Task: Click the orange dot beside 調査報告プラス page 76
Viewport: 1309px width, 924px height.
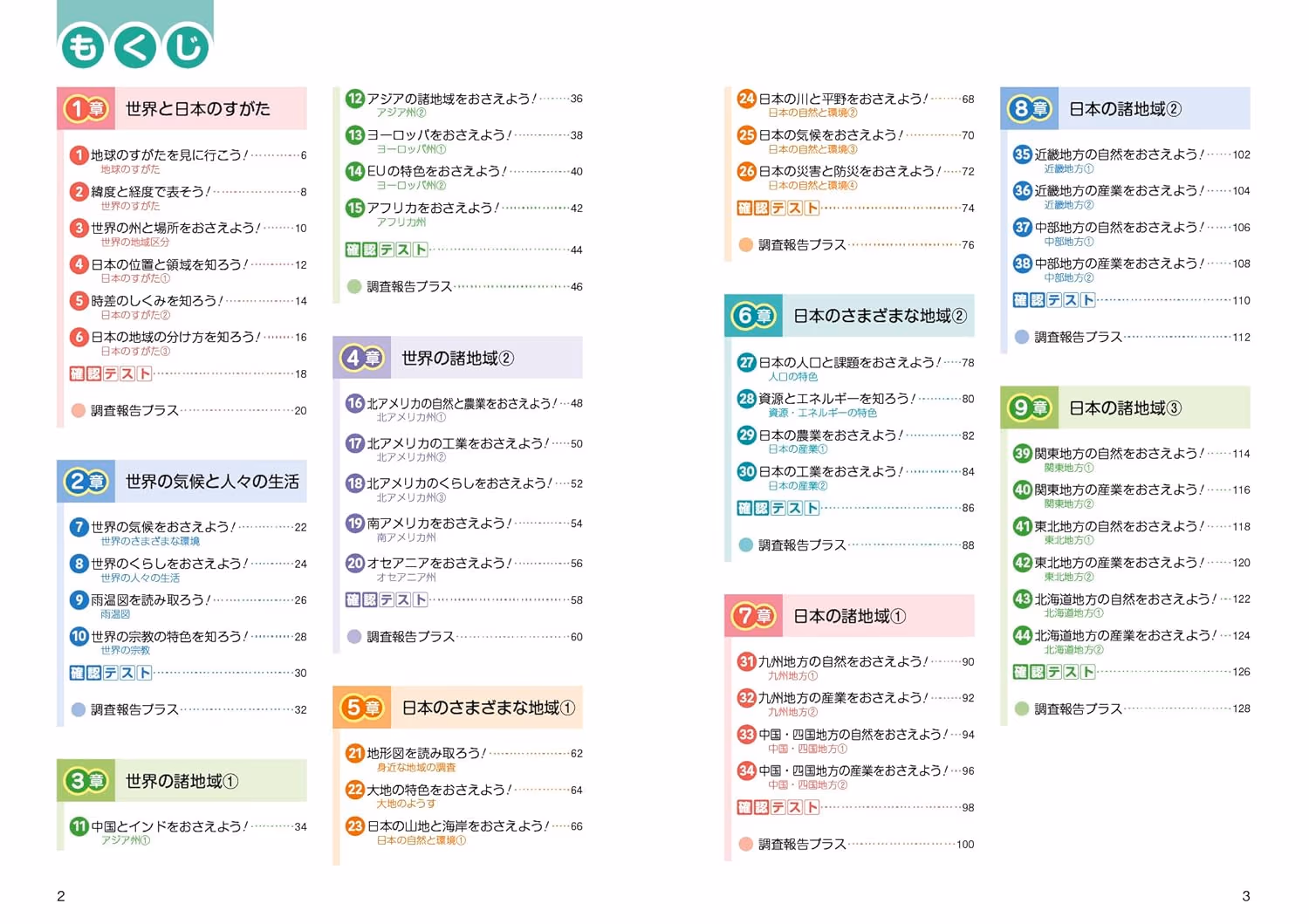Action: tap(746, 245)
